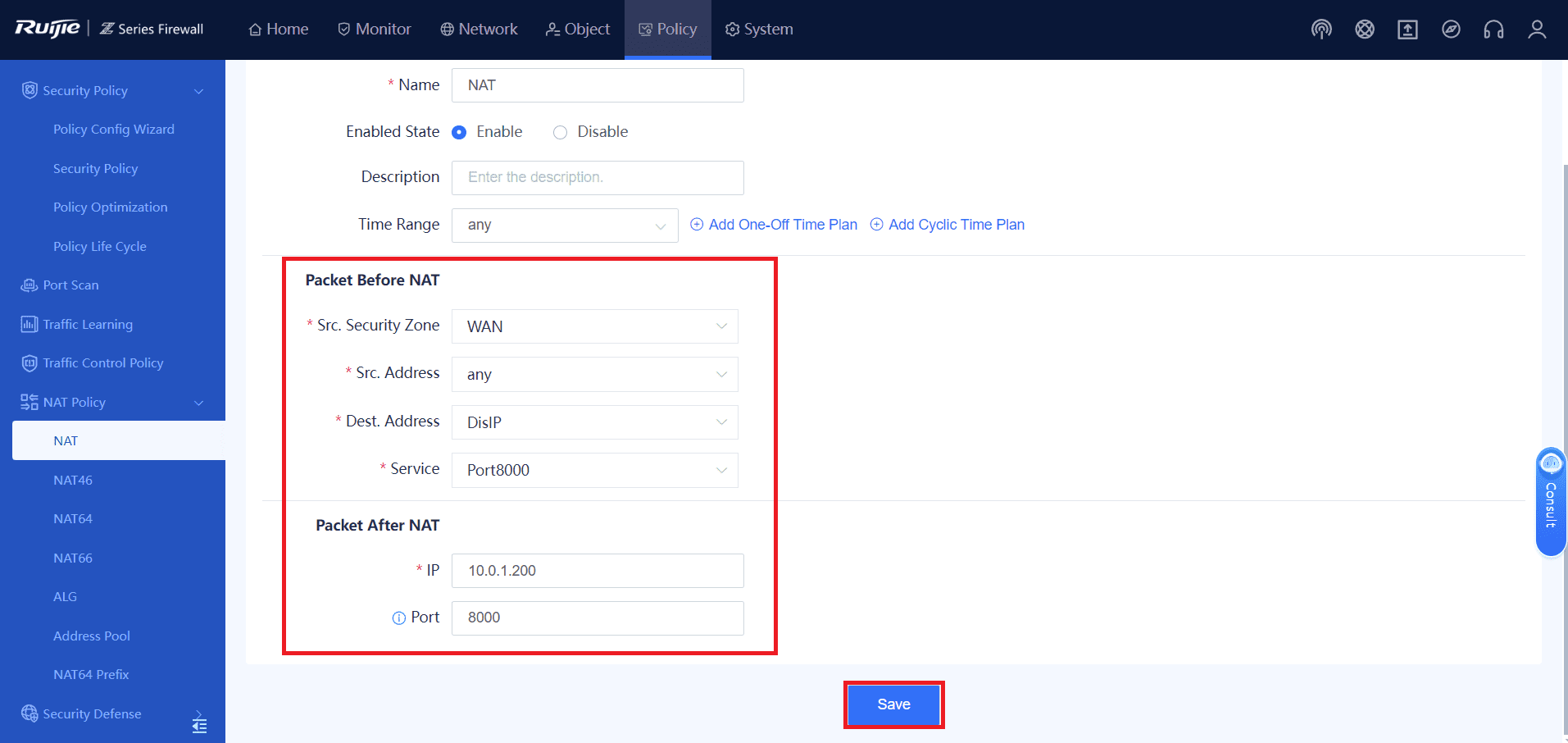Open the Monitor tab
1568x743 pixels.
point(375,30)
